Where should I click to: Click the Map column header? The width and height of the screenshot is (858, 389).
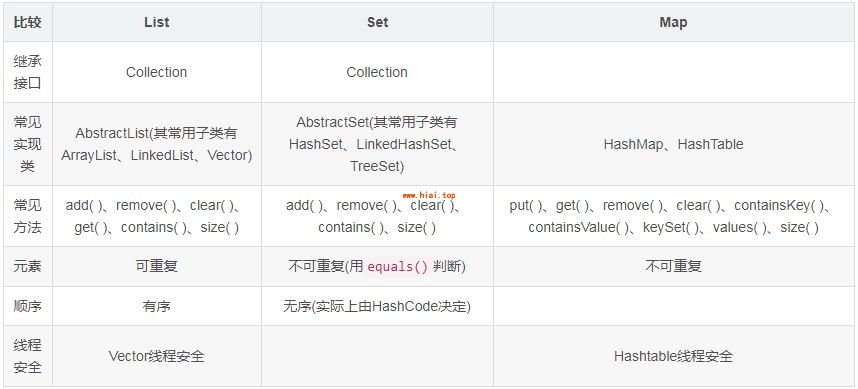(x=673, y=22)
